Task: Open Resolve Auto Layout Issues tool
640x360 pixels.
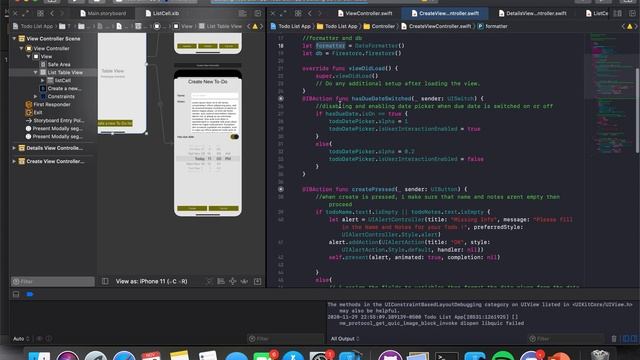Action: click(244, 281)
